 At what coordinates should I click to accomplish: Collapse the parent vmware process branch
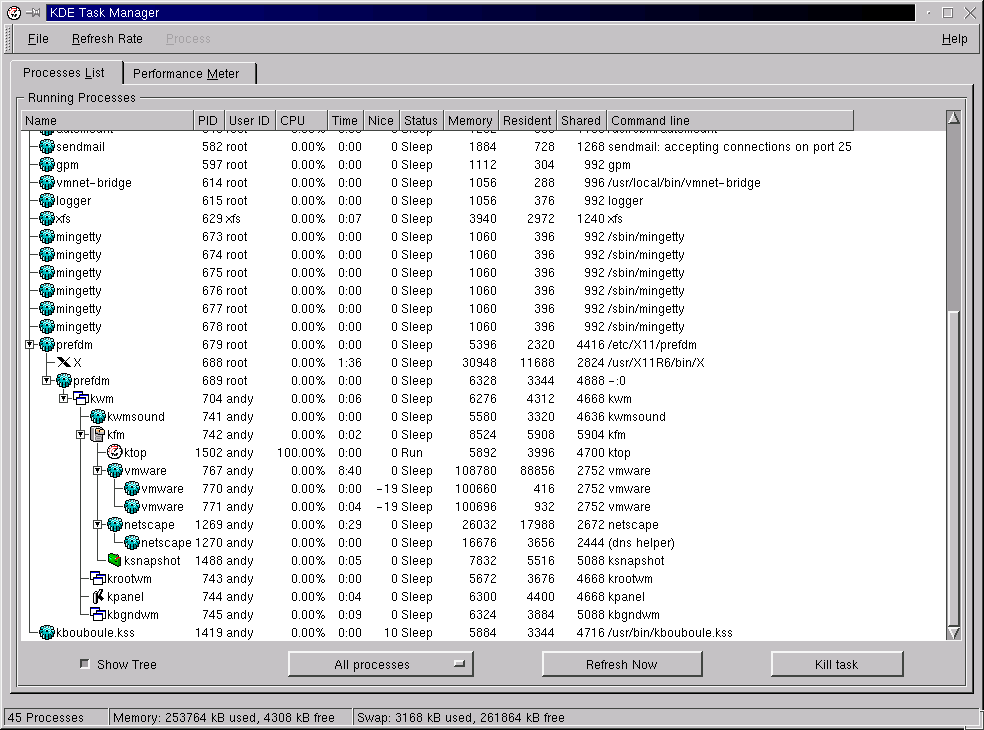(x=98, y=471)
